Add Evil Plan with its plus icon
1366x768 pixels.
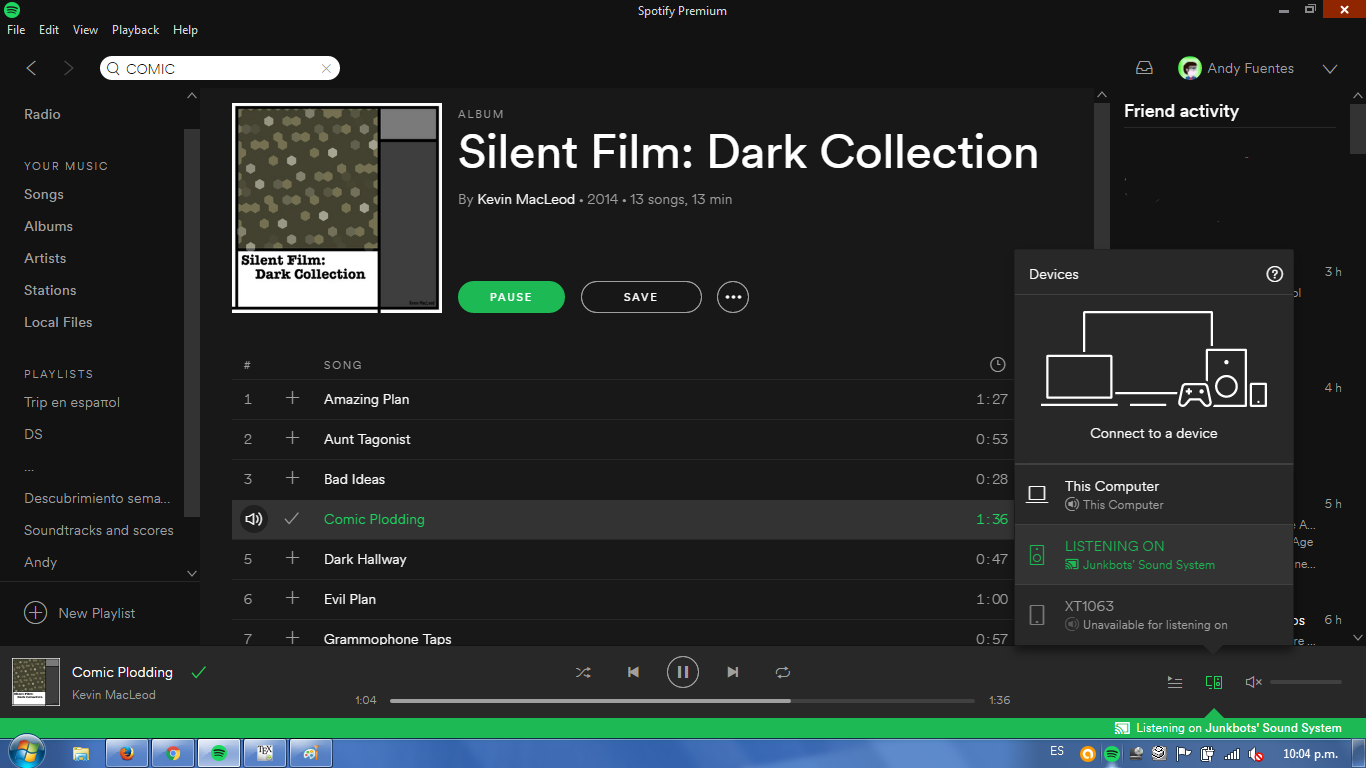(292, 598)
